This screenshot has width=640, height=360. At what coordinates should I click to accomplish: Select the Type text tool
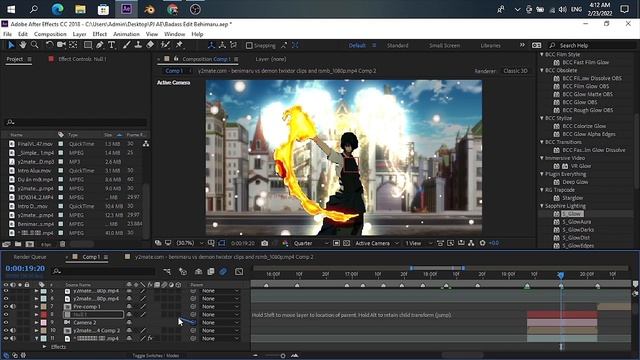[111, 45]
